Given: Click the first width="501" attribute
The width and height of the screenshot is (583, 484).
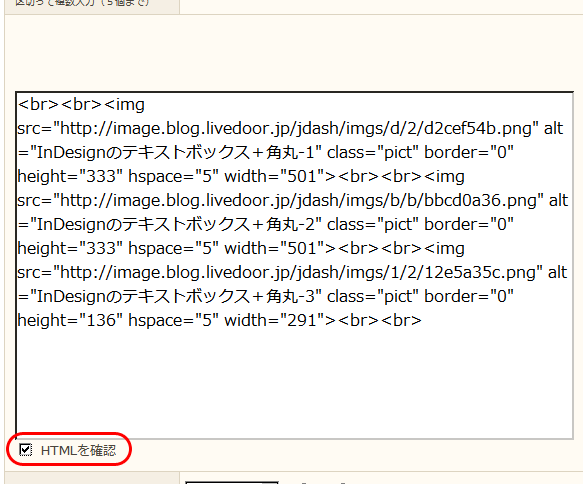Looking at the screenshot, I should (x=274, y=177).
